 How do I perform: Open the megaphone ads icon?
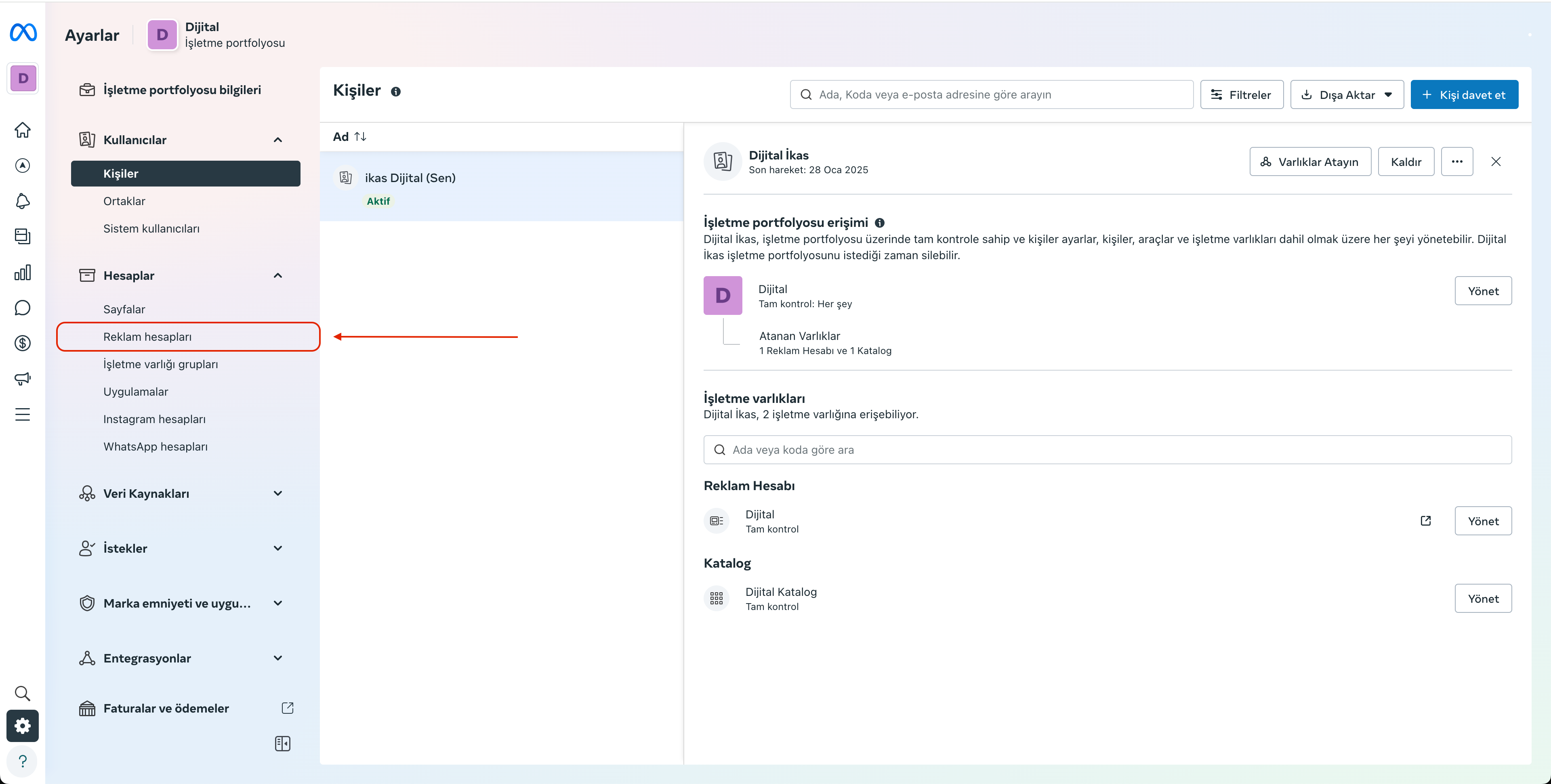(23, 379)
